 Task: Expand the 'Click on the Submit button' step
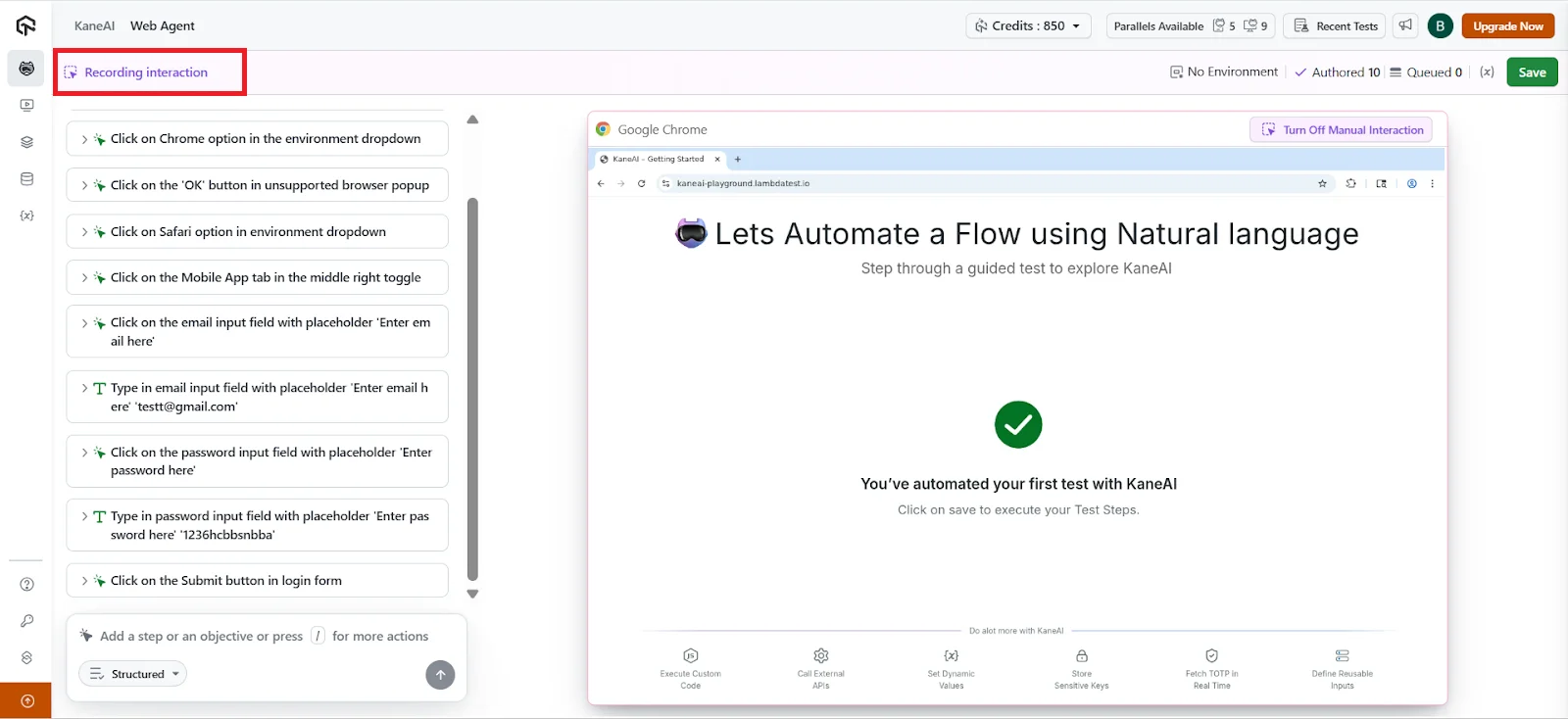point(84,581)
